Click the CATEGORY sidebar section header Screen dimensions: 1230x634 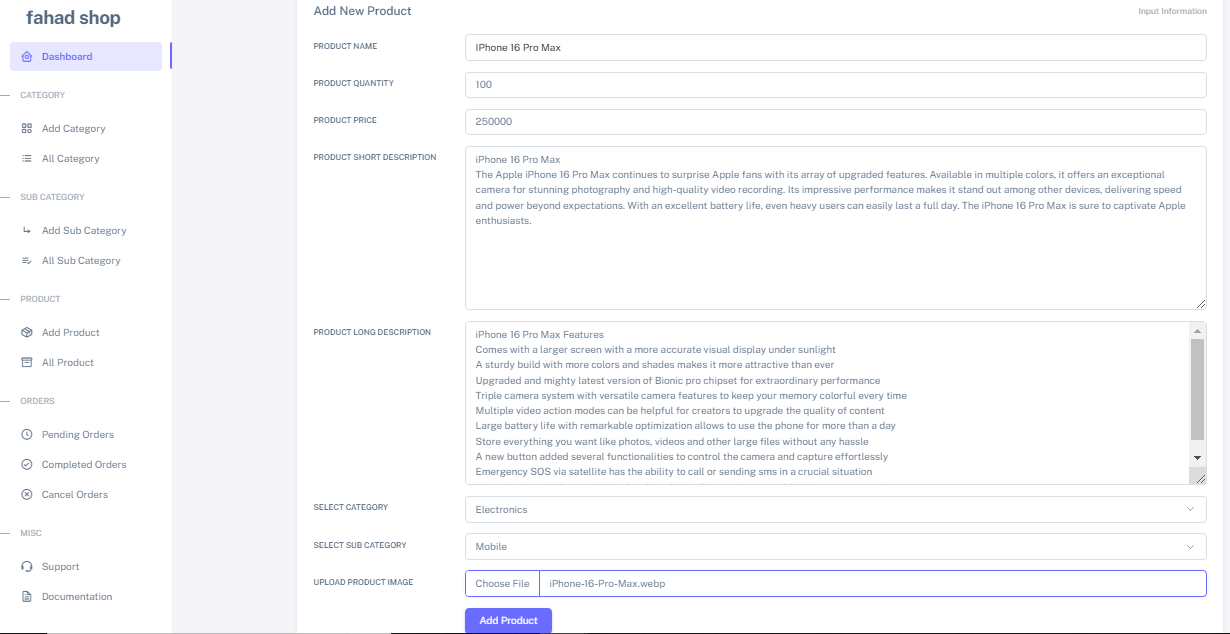click(43, 96)
